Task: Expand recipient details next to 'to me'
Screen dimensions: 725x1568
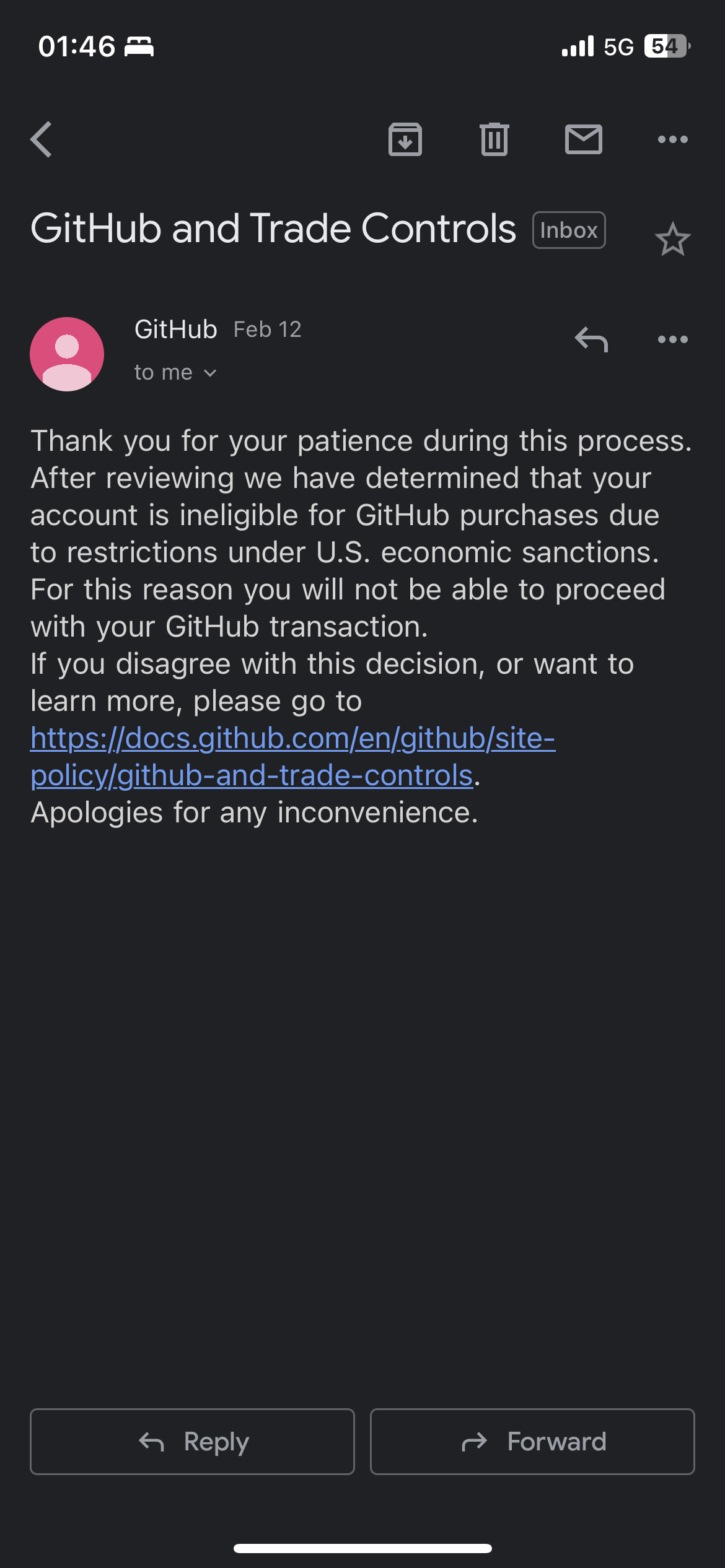Action: 209,373
